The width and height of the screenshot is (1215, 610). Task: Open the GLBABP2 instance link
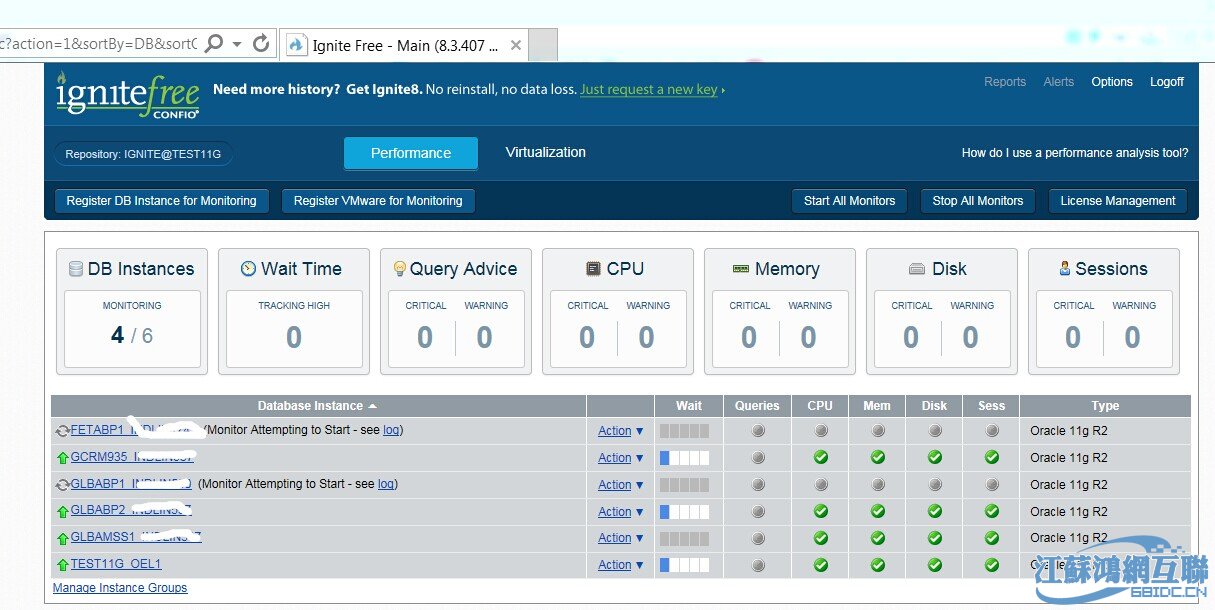click(x=130, y=510)
